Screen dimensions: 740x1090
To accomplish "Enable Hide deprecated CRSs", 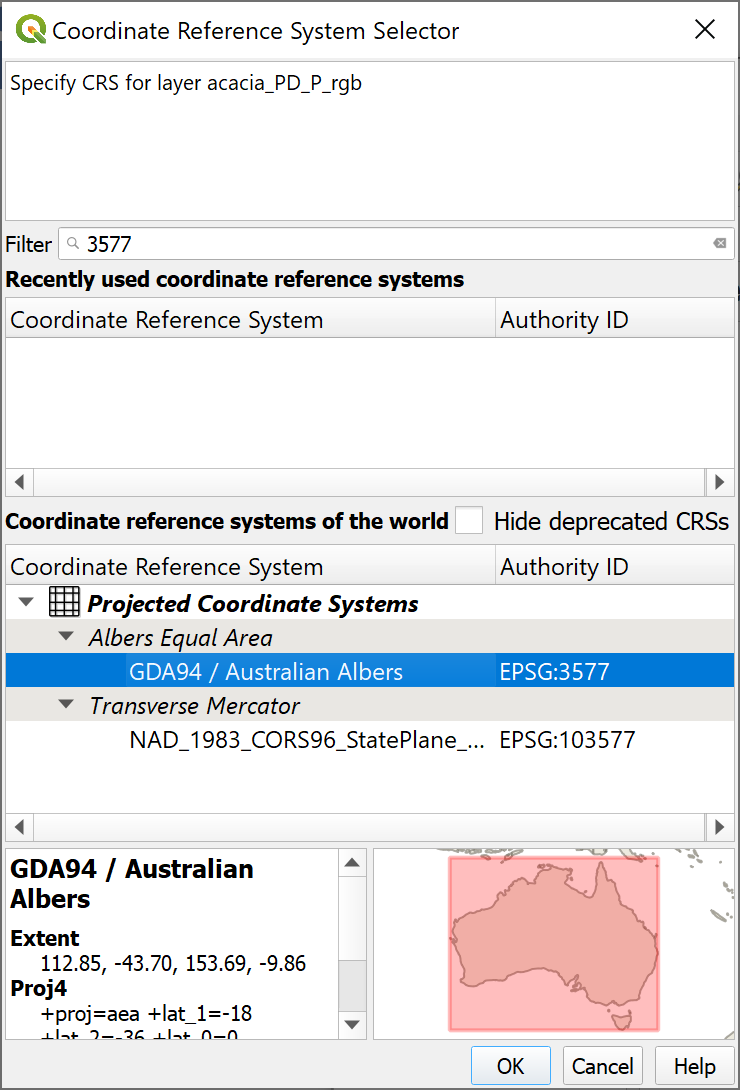I will 469,520.
